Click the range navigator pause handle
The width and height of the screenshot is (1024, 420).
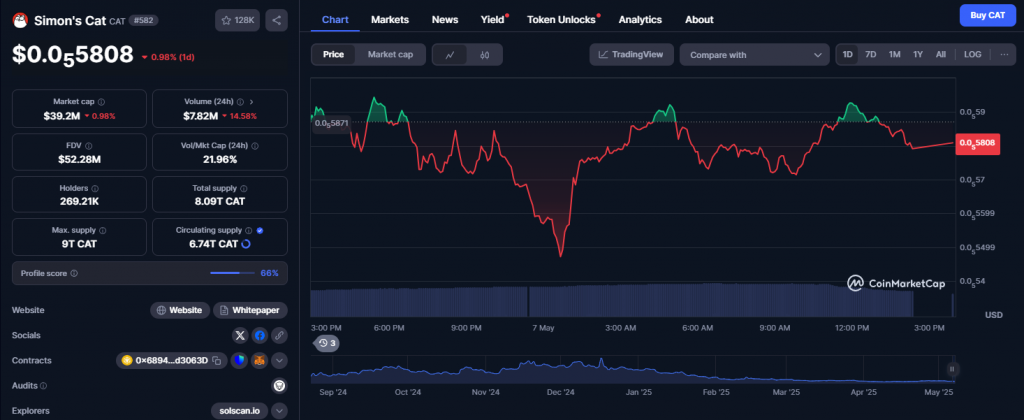[952, 369]
